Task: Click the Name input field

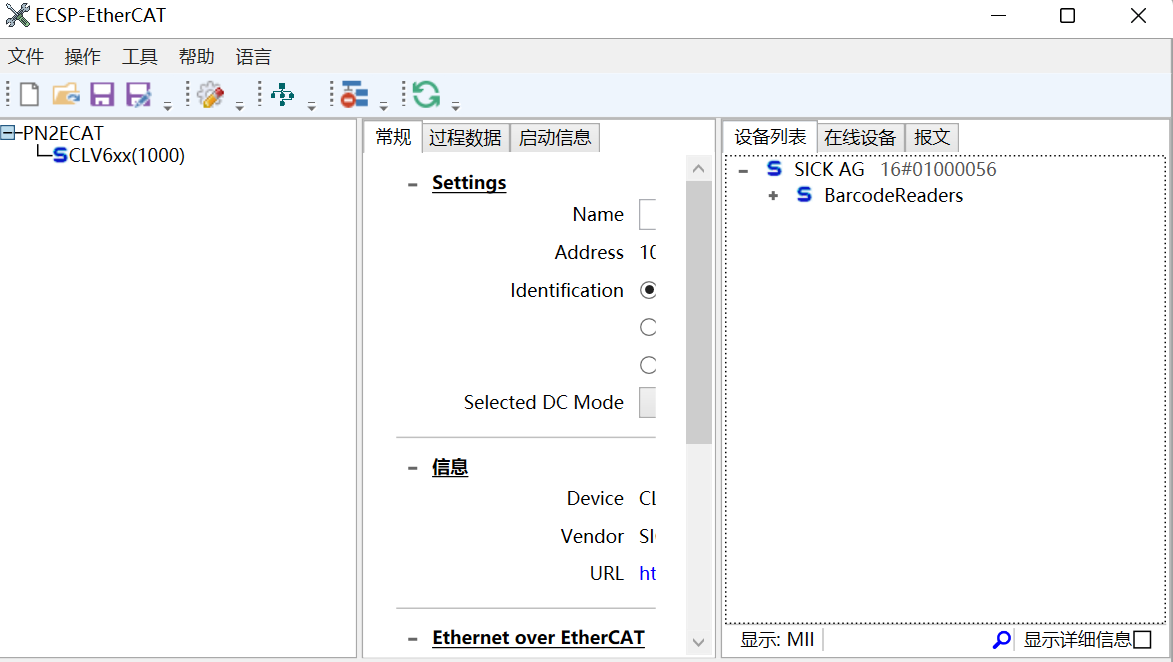Action: (648, 215)
